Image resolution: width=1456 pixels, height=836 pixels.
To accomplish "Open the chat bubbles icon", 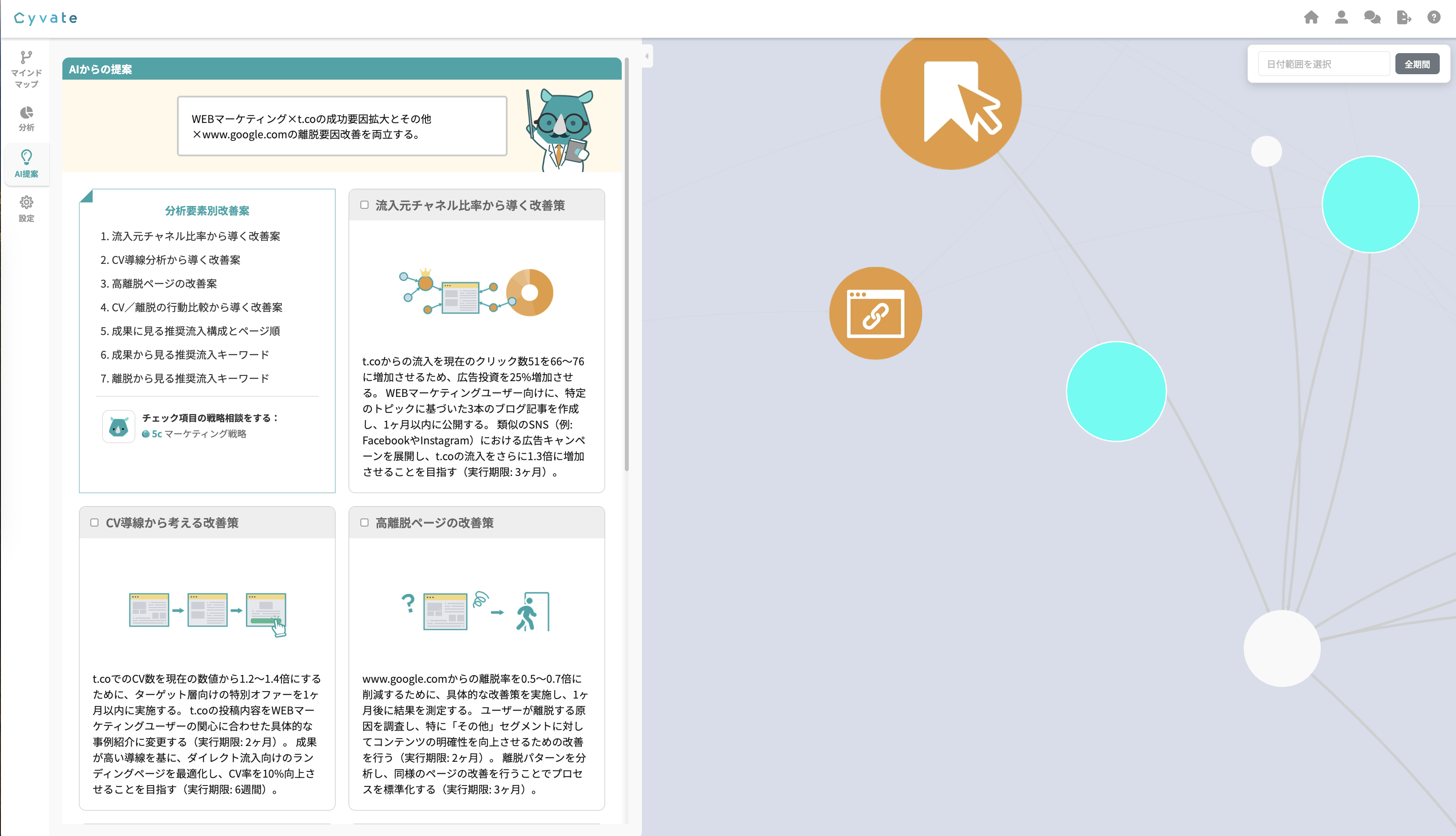I will pos(1372,18).
